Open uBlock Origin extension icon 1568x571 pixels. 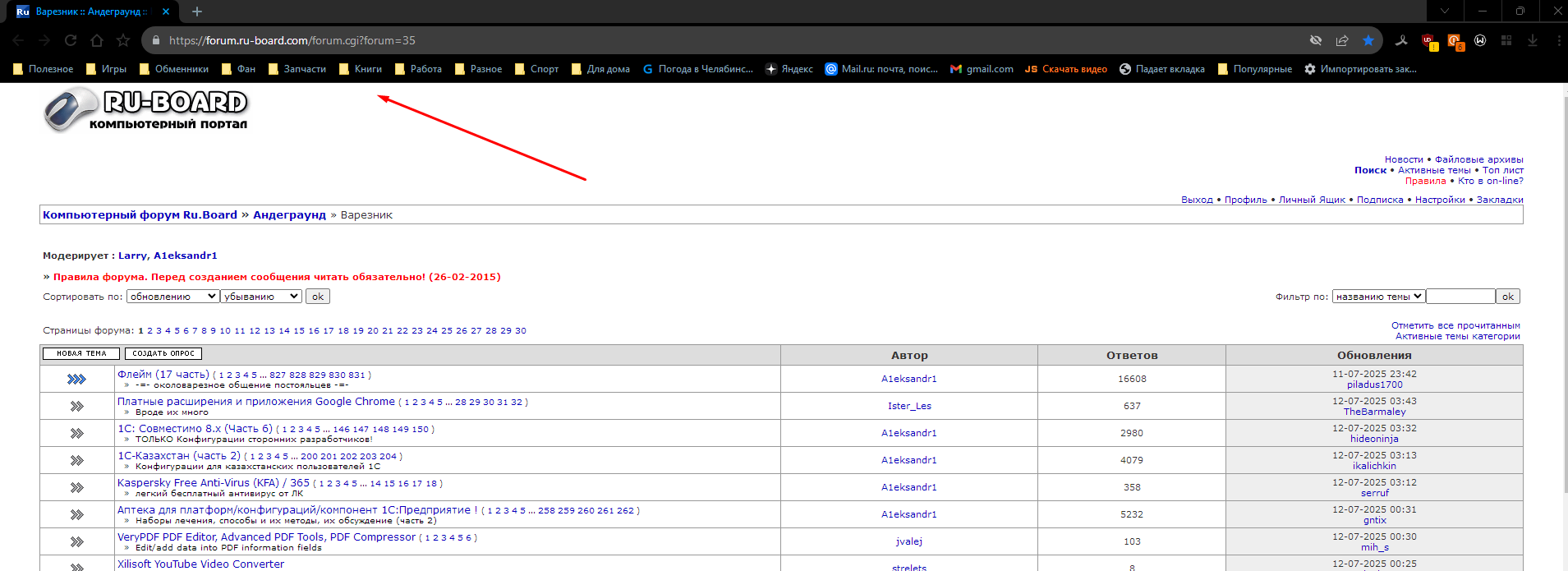click(x=1428, y=41)
